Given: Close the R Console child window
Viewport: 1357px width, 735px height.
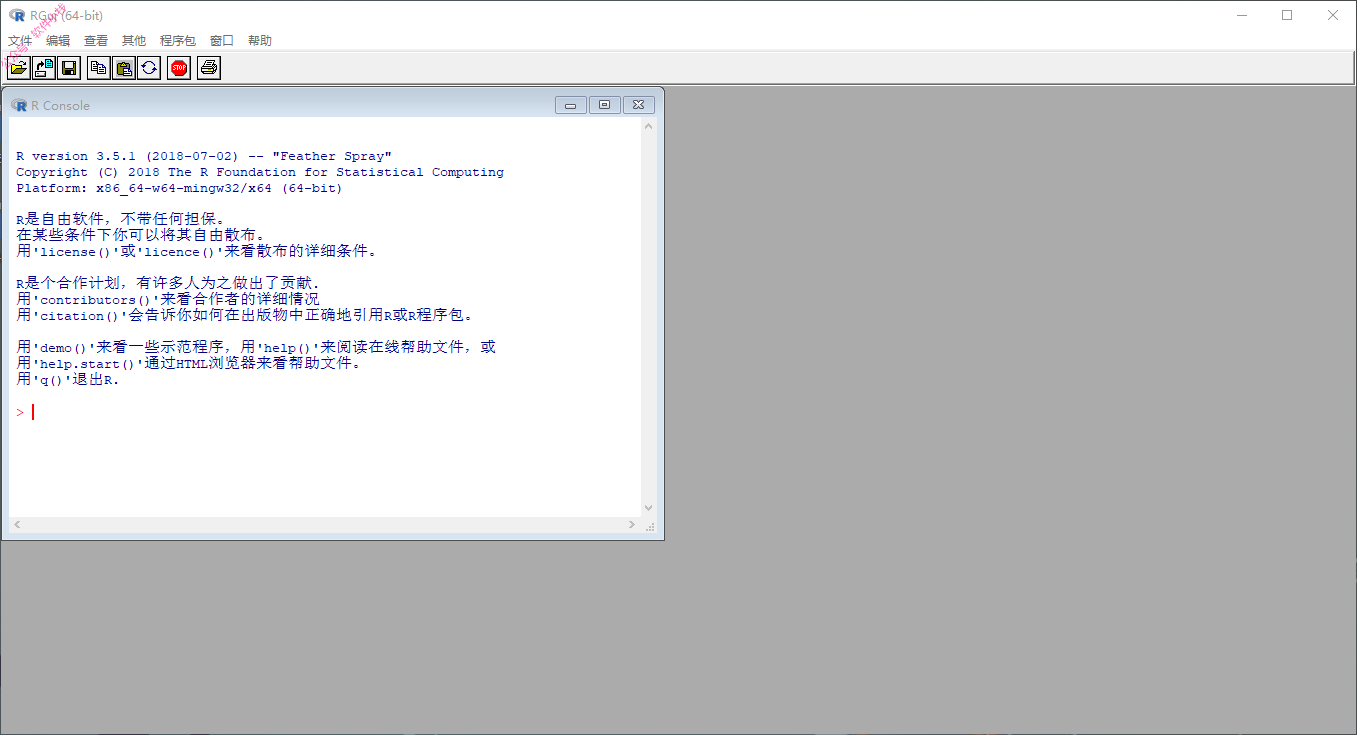Looking at the screenshot, I should click(640, 105).
